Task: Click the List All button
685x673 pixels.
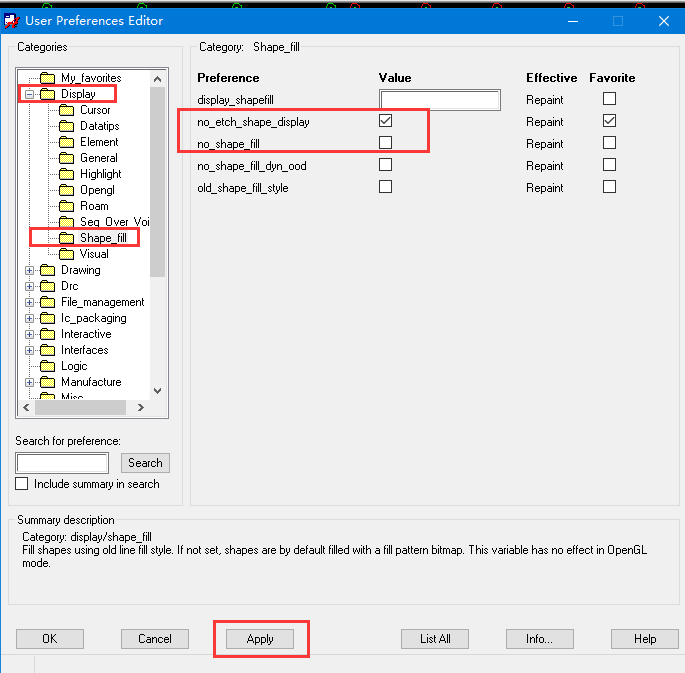Action: (x=435, y=639)
